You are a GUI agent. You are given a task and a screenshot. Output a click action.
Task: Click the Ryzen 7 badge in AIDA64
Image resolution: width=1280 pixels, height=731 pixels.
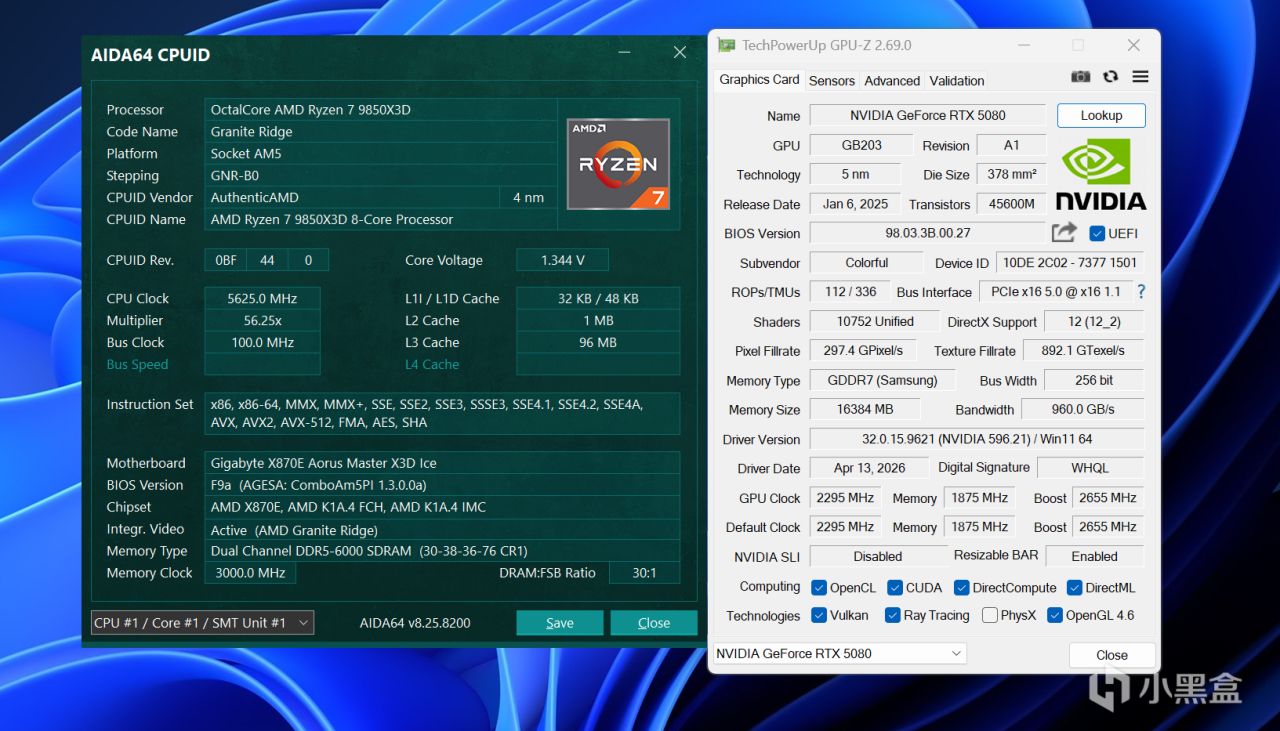618,164
